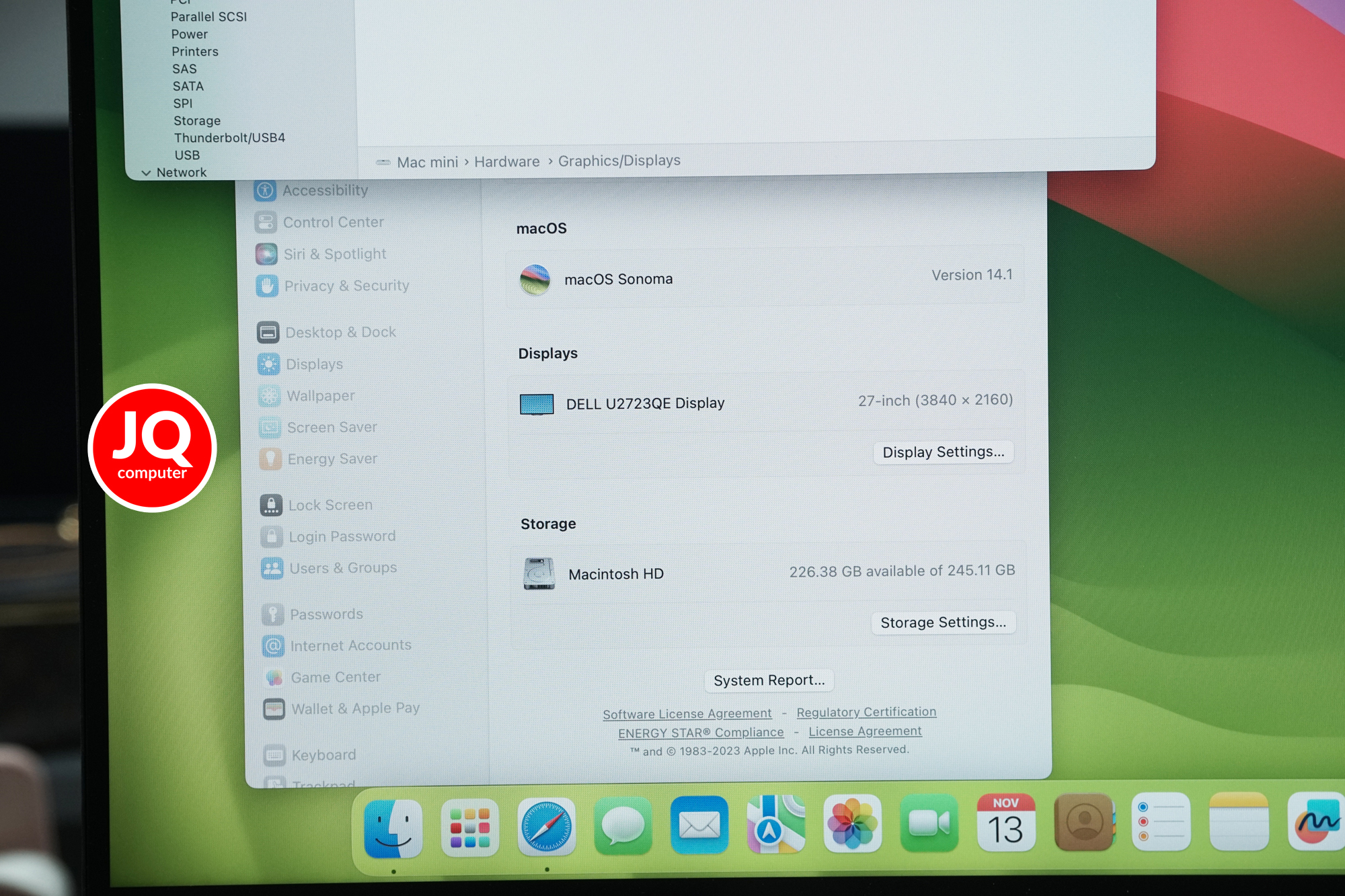Open Finder from the Dock
This screenshot has width=1345, height=896.
[393, 828]
